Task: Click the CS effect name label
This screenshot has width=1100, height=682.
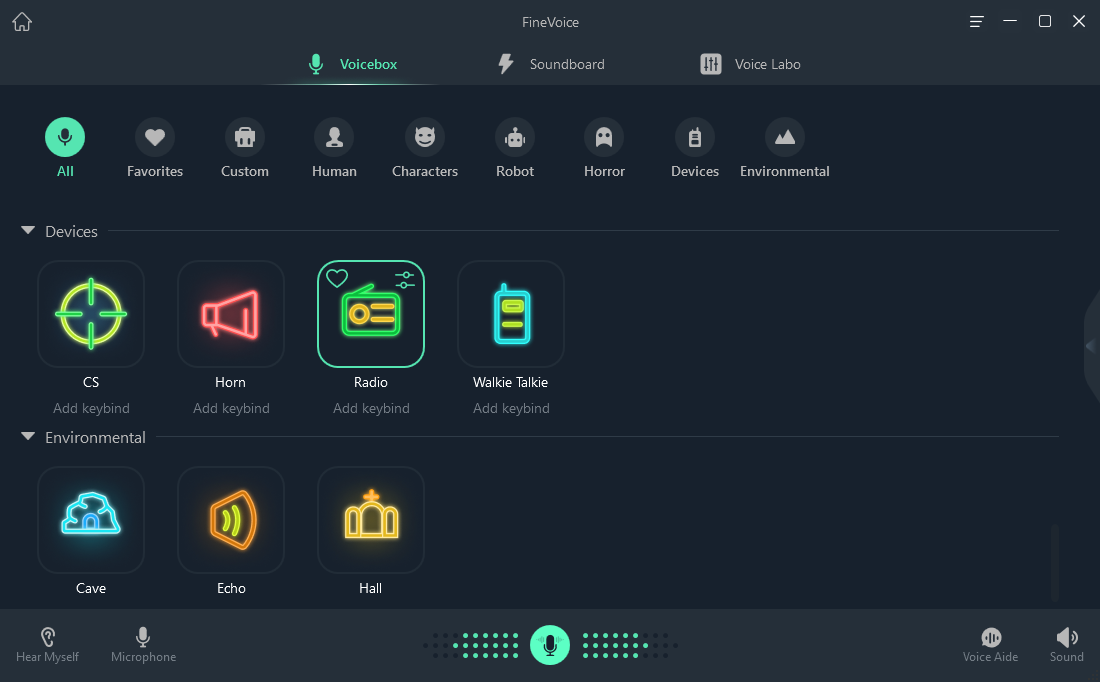Action: pos(91,382)
